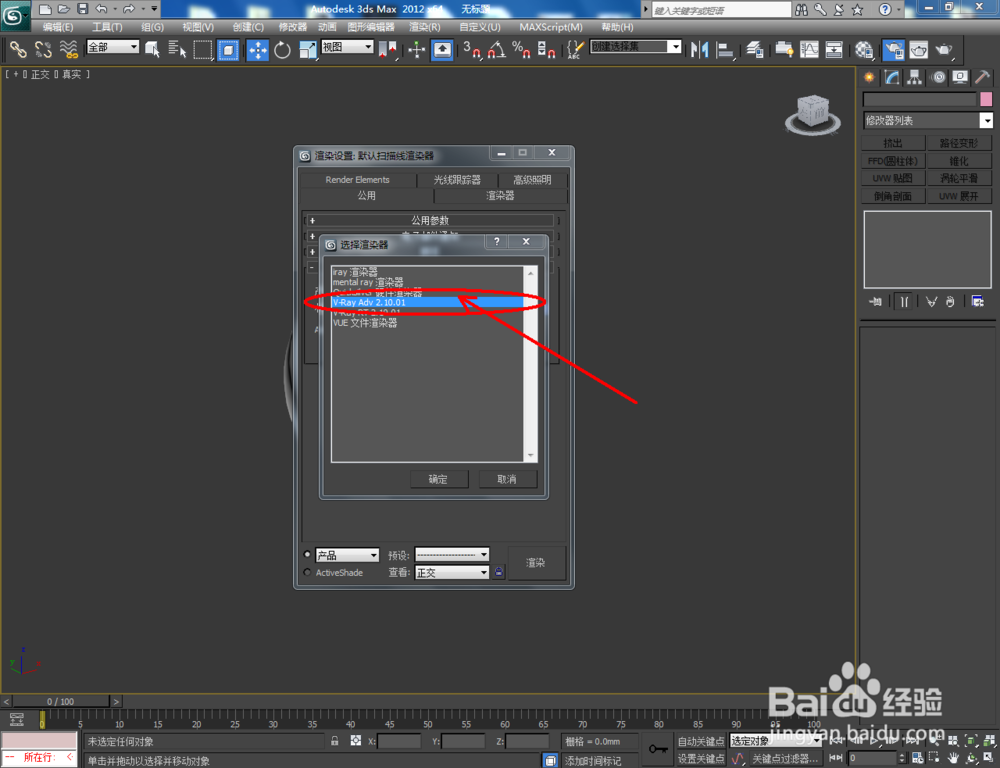Open the 修改器列表 modifier list dropdown

[928, 121]
